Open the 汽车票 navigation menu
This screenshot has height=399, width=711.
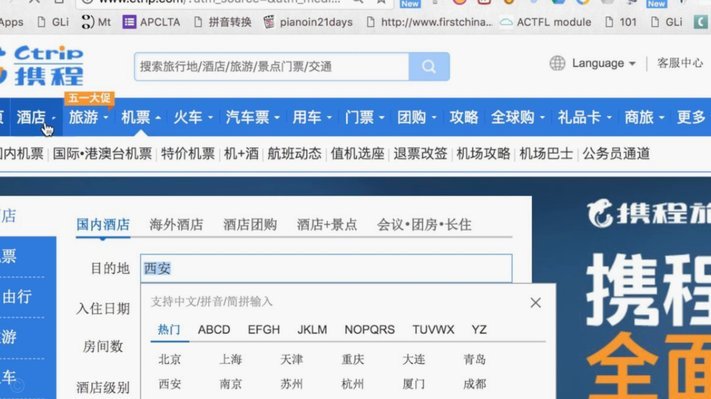tap(253, 117)
